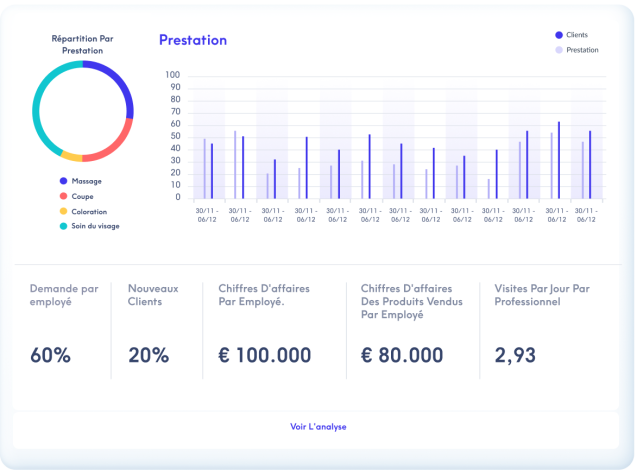The image size is (637, 470).
Task: Click the red Coupe legend dot
Action: click(63, 196)
